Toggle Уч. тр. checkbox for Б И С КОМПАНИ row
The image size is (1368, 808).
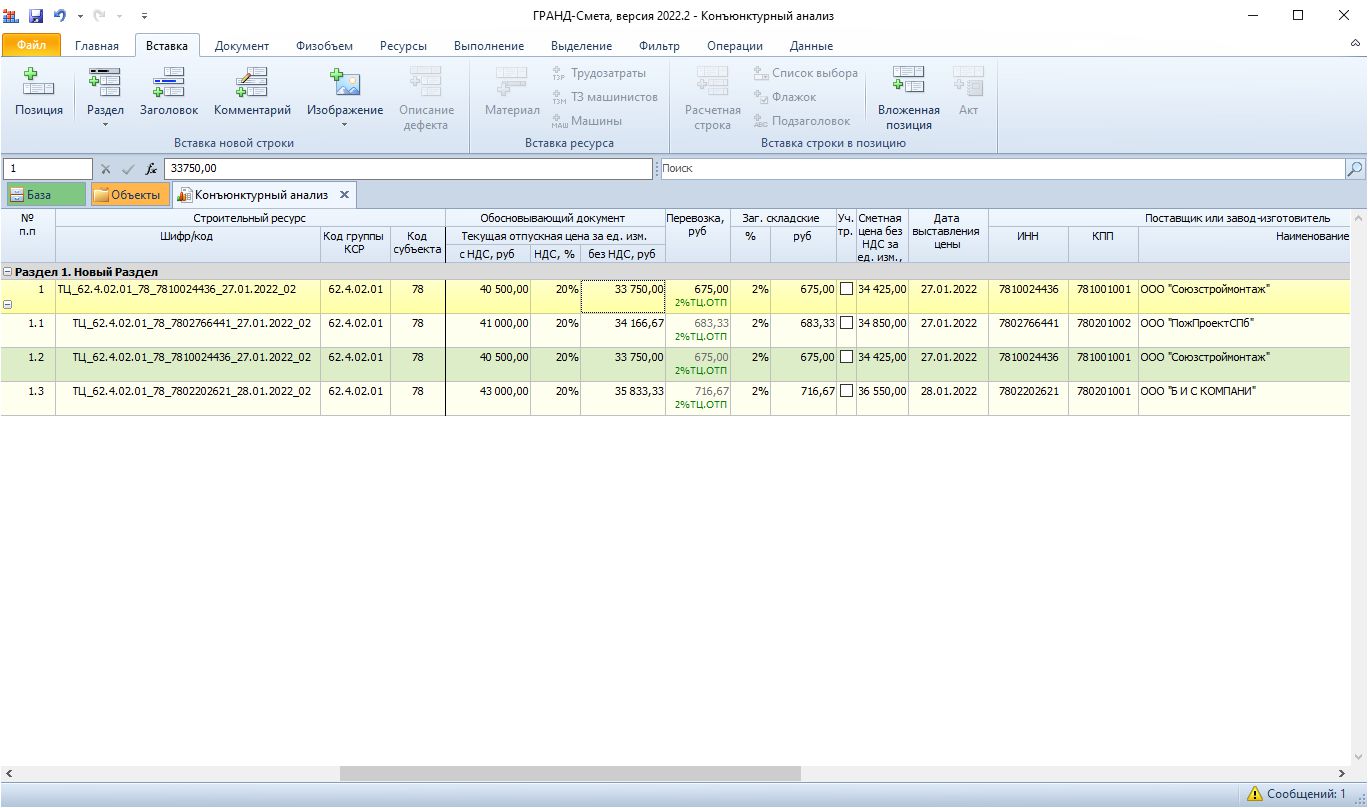(846, 391)
